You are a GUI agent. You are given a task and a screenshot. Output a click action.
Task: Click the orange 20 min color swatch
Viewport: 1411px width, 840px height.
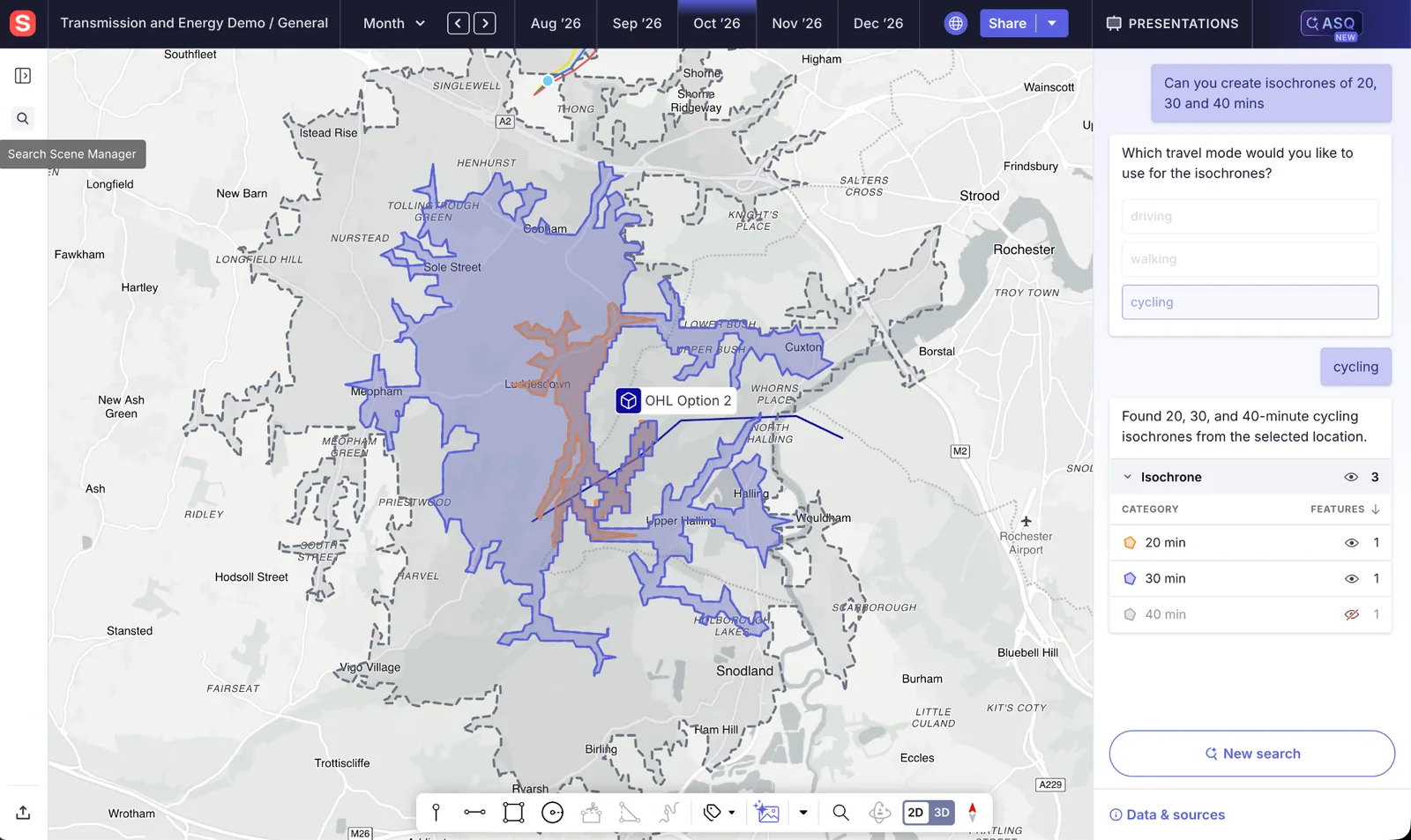pyautogui.click(x=1130, y=543)
